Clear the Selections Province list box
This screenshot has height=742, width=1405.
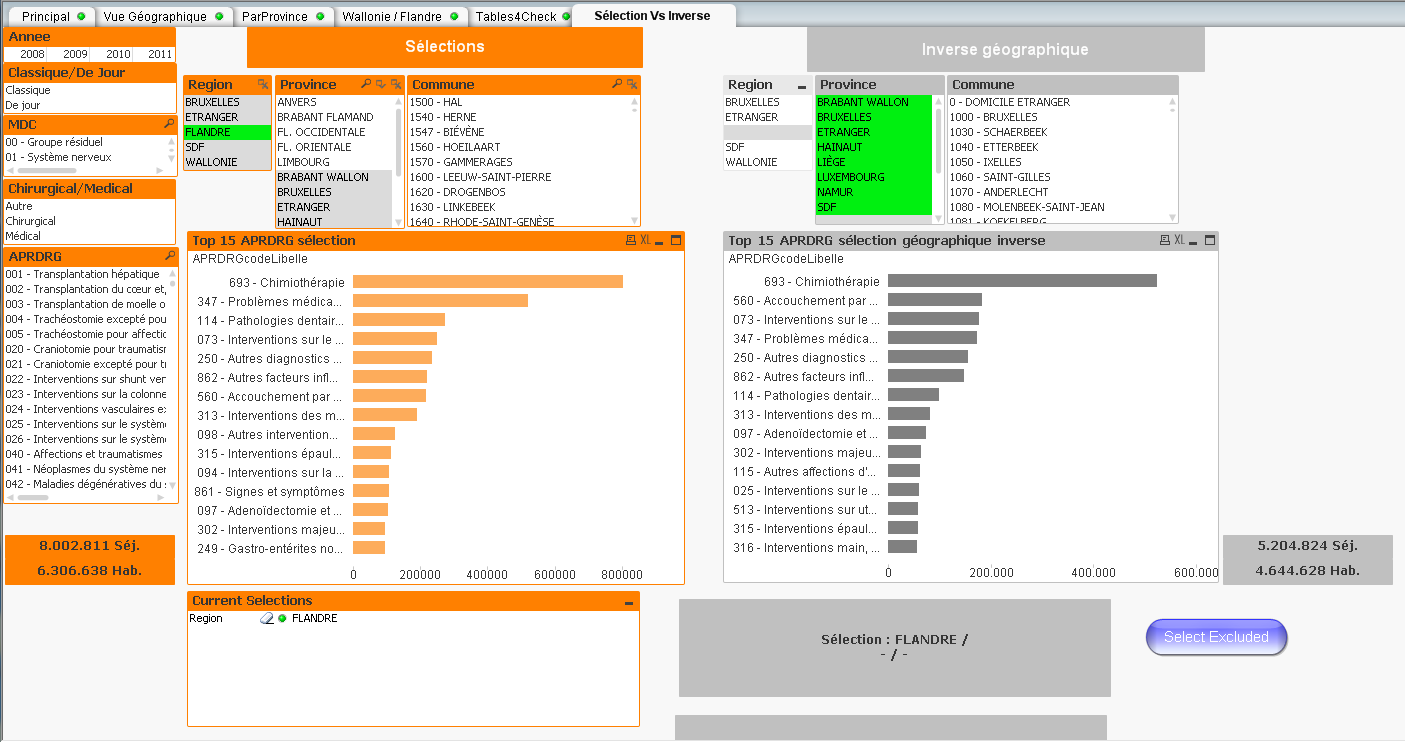[396, 85]
